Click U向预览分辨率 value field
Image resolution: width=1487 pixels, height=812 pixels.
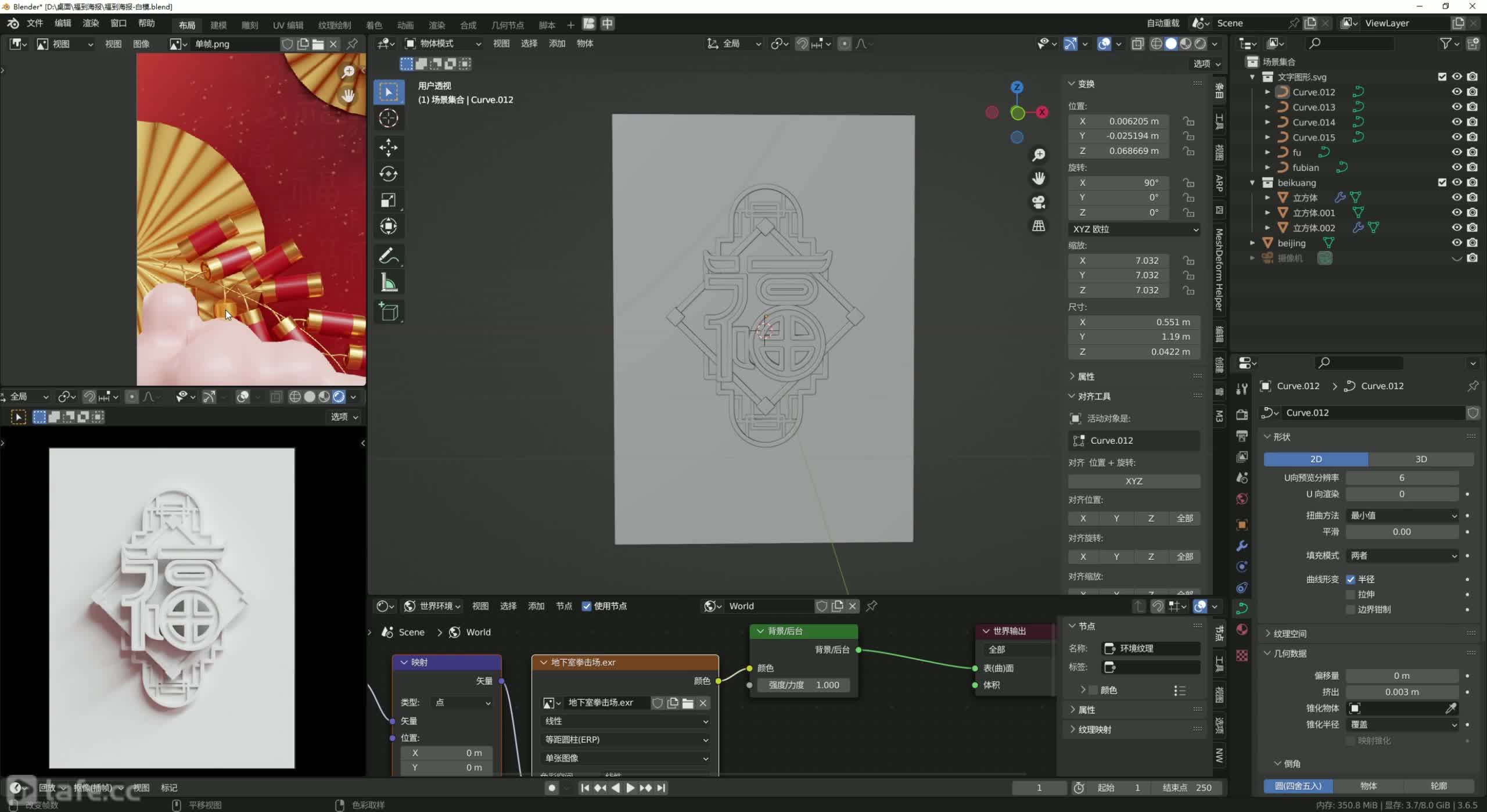pyautogui.click(x=1402, y=477)
